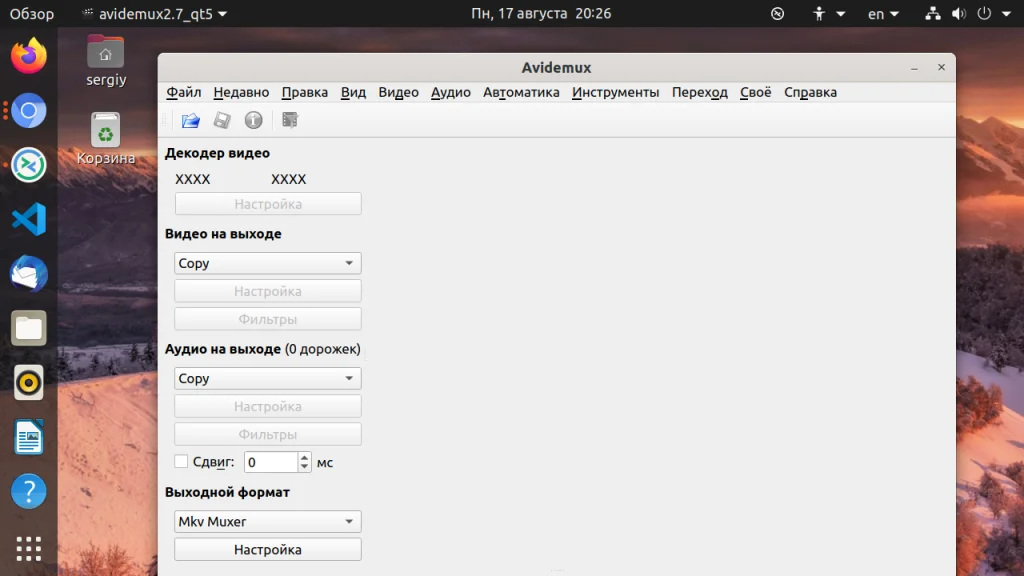
Task: Launch Rhythmbox music player from the dock
Action: click(29, 382)
